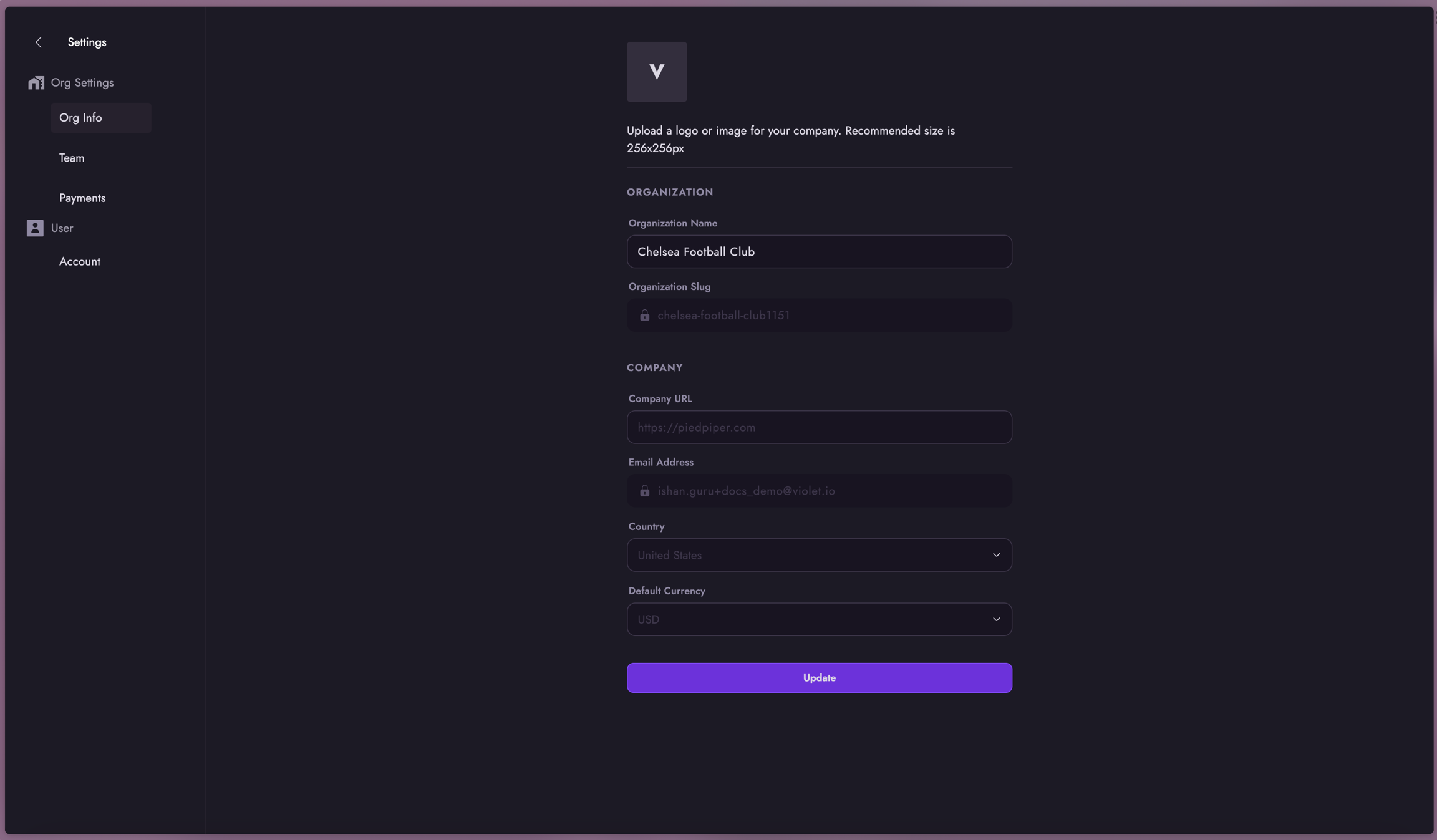
Task: Click the lock icon in Email Address field
Action: tap(644, 491)
